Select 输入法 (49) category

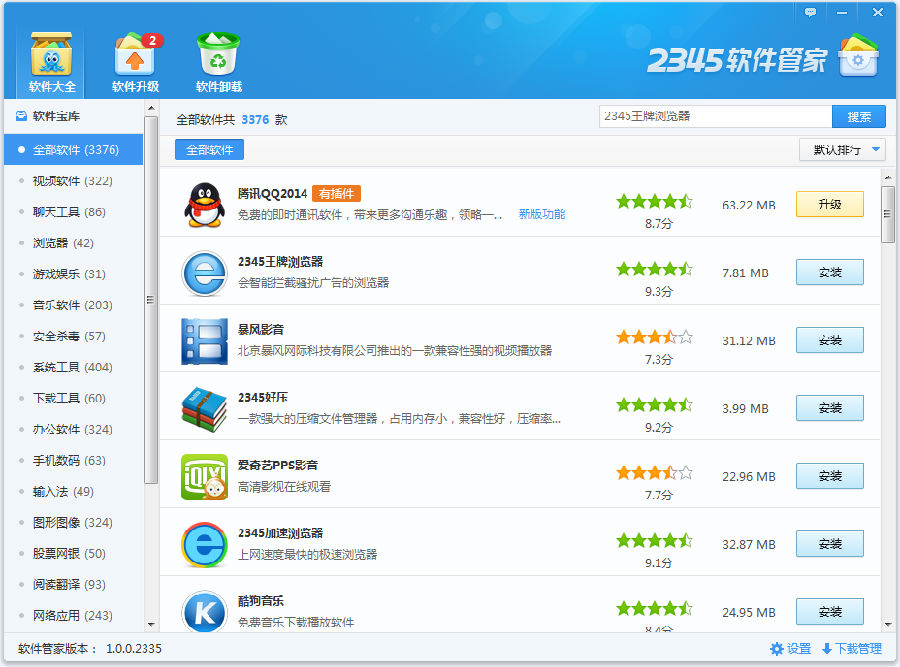(73, 491)
